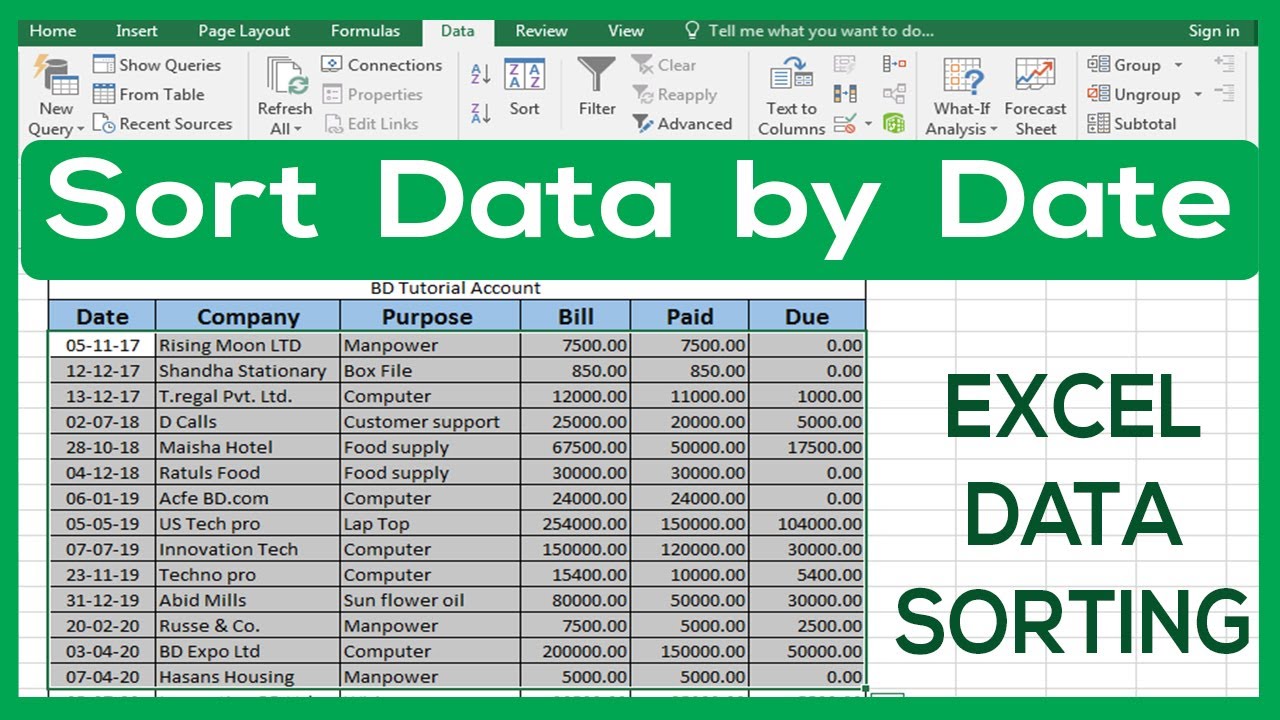
Task: Click the Show Detail outline icon
Action: [x=1224, y=64]
